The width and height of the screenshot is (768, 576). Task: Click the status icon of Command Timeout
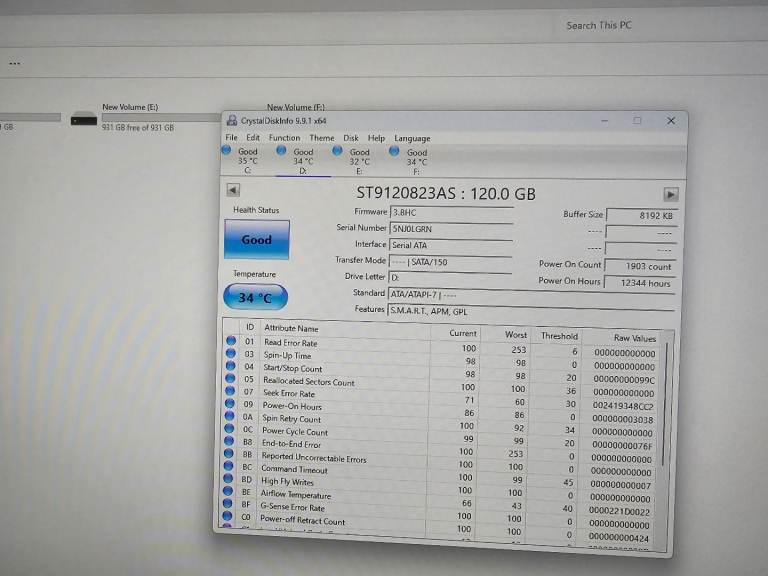click(228, 466)
